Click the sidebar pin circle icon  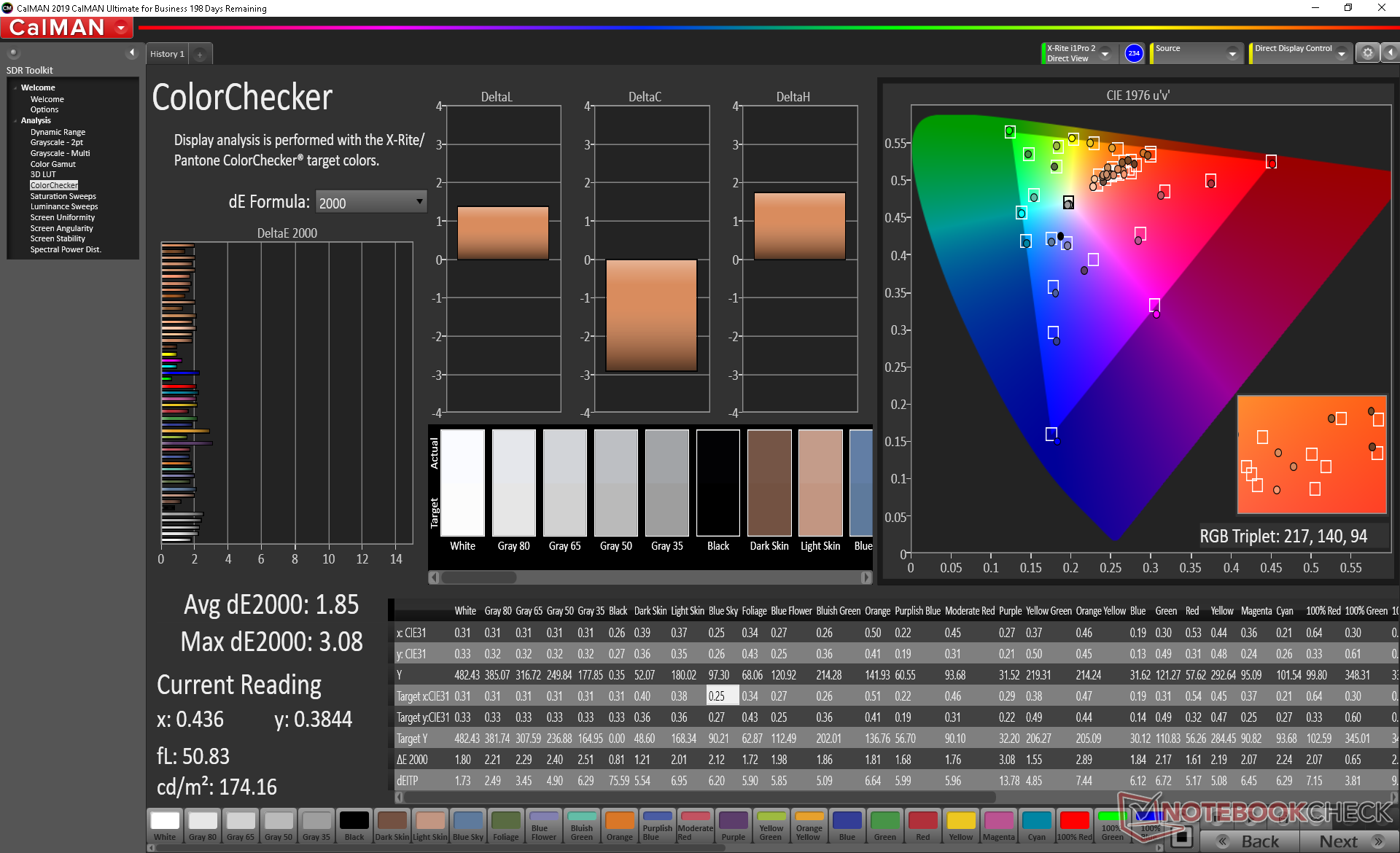pos(13,52)
